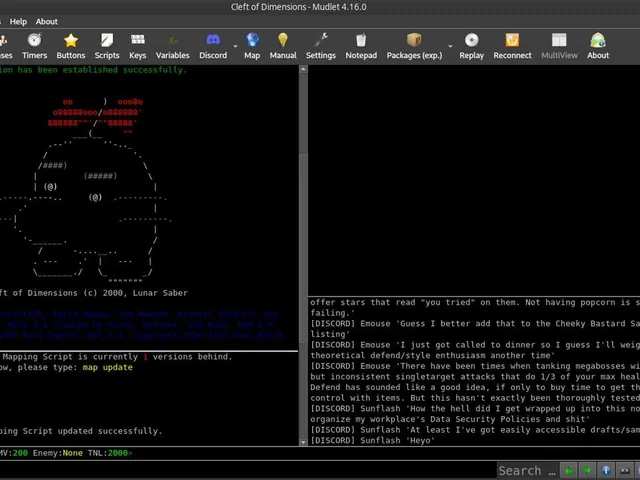Expand the Packages (exp.) dropdown arrow
This screenshot has height=480, width=640.
pyautogui.click(x=450, y=47)
